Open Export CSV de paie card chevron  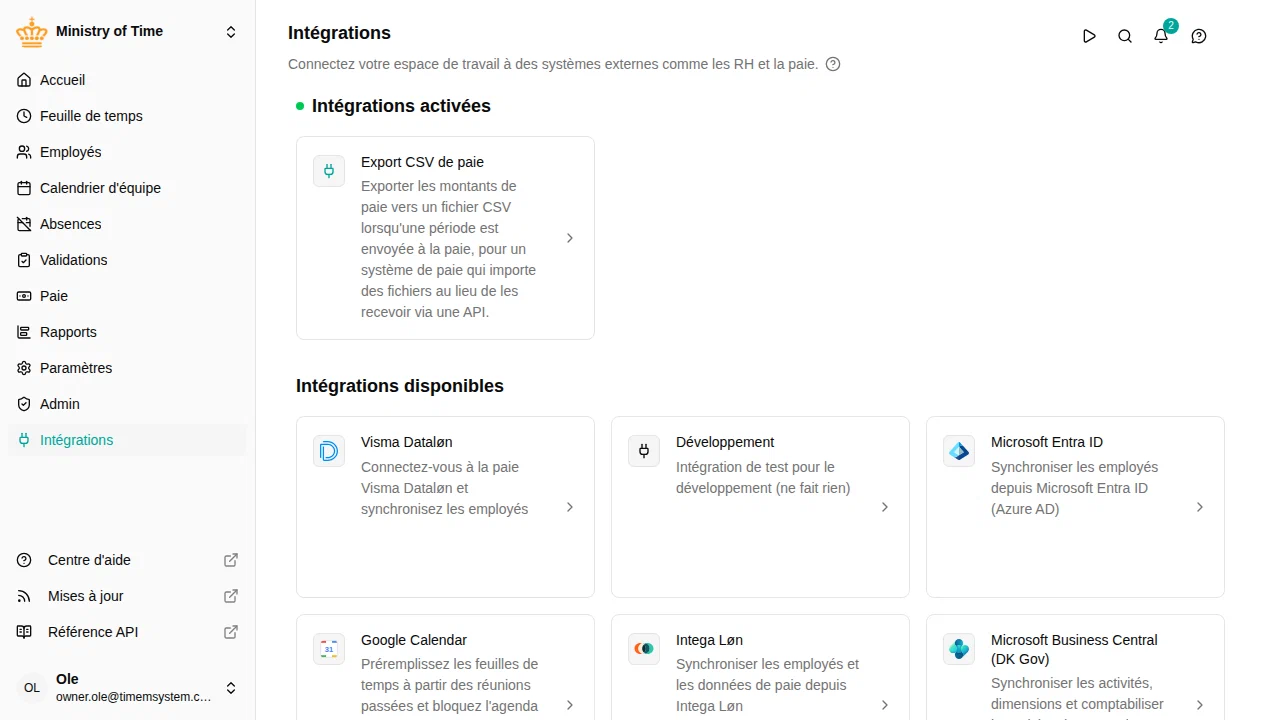pyautogui.click(x=570, y=238)
